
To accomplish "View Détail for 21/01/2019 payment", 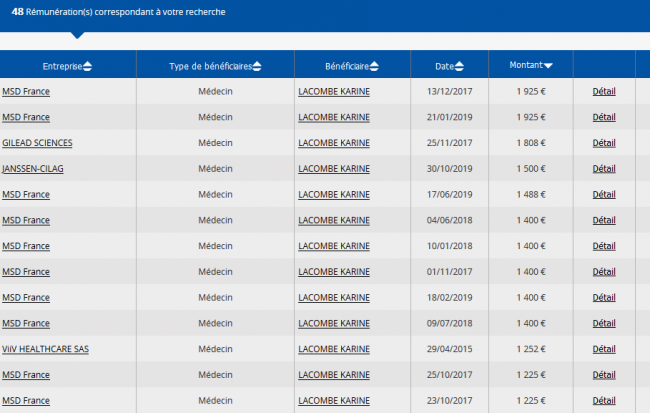I will pos(604,117).
